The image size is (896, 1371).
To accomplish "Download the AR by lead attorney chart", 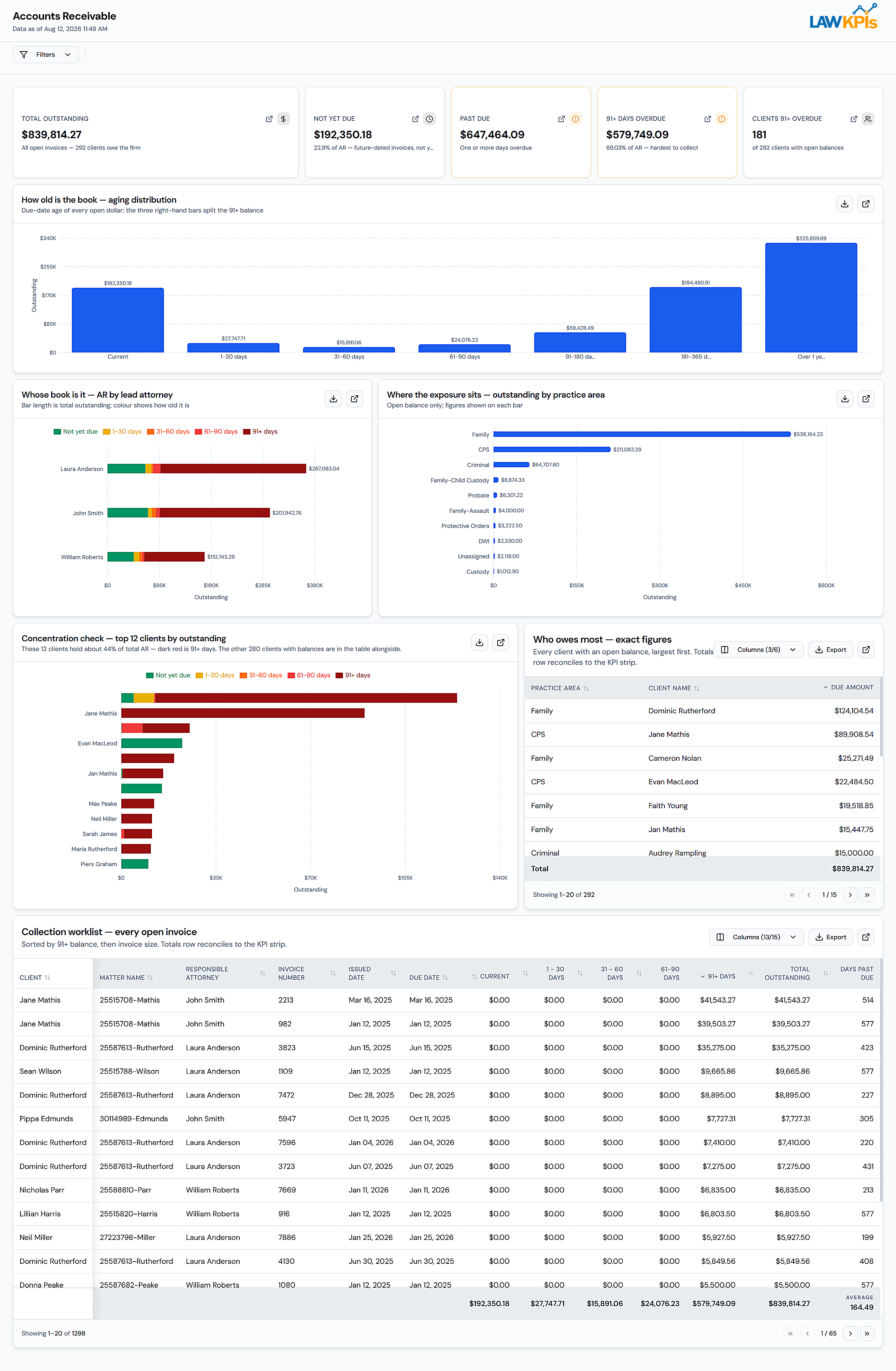I will [x=333, y=398].
